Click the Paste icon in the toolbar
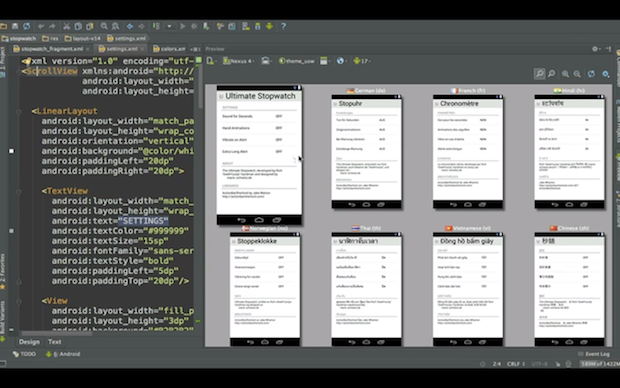620x388 pixels. tap(90, 26)
